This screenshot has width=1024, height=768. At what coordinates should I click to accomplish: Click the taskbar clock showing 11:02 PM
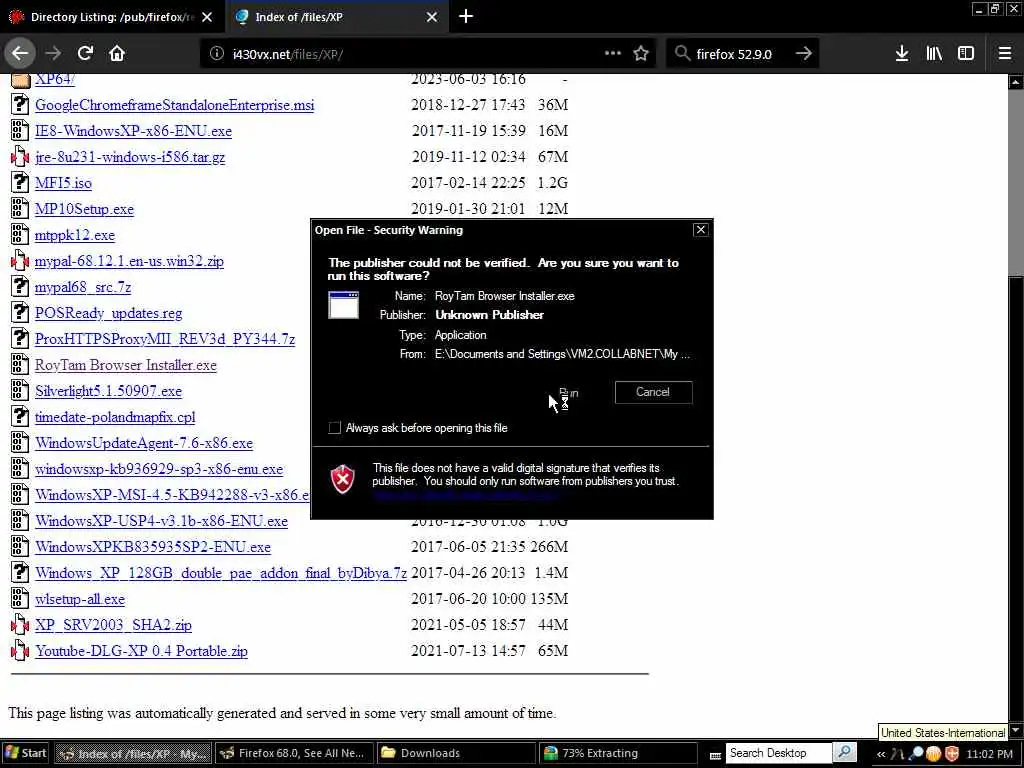pos(989,754)
